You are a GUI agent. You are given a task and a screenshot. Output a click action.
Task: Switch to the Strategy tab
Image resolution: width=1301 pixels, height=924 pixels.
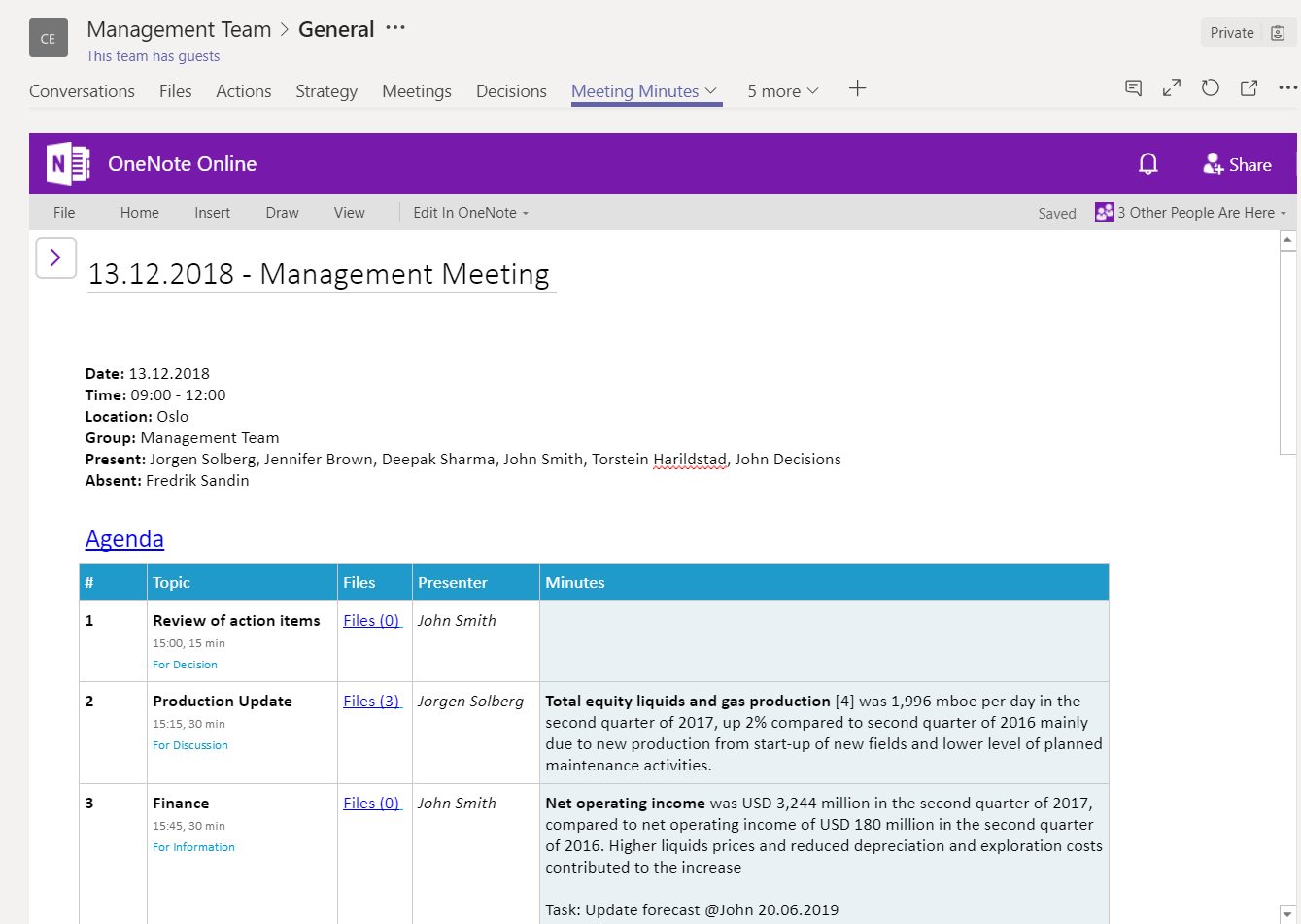pos(326,91)
